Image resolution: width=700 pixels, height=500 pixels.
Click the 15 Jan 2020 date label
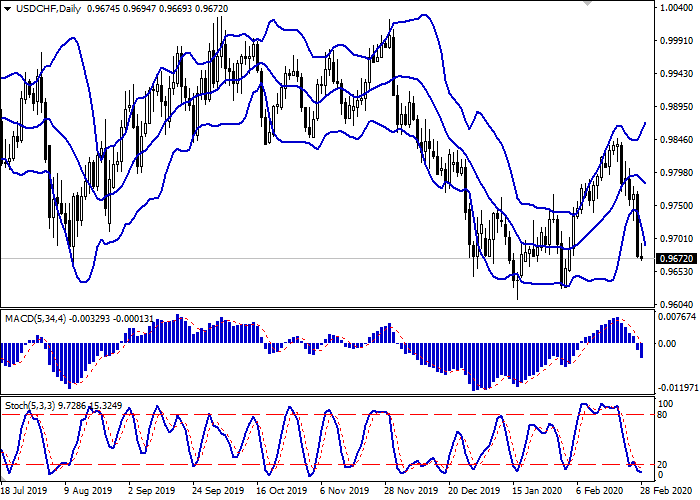(536, 492)
